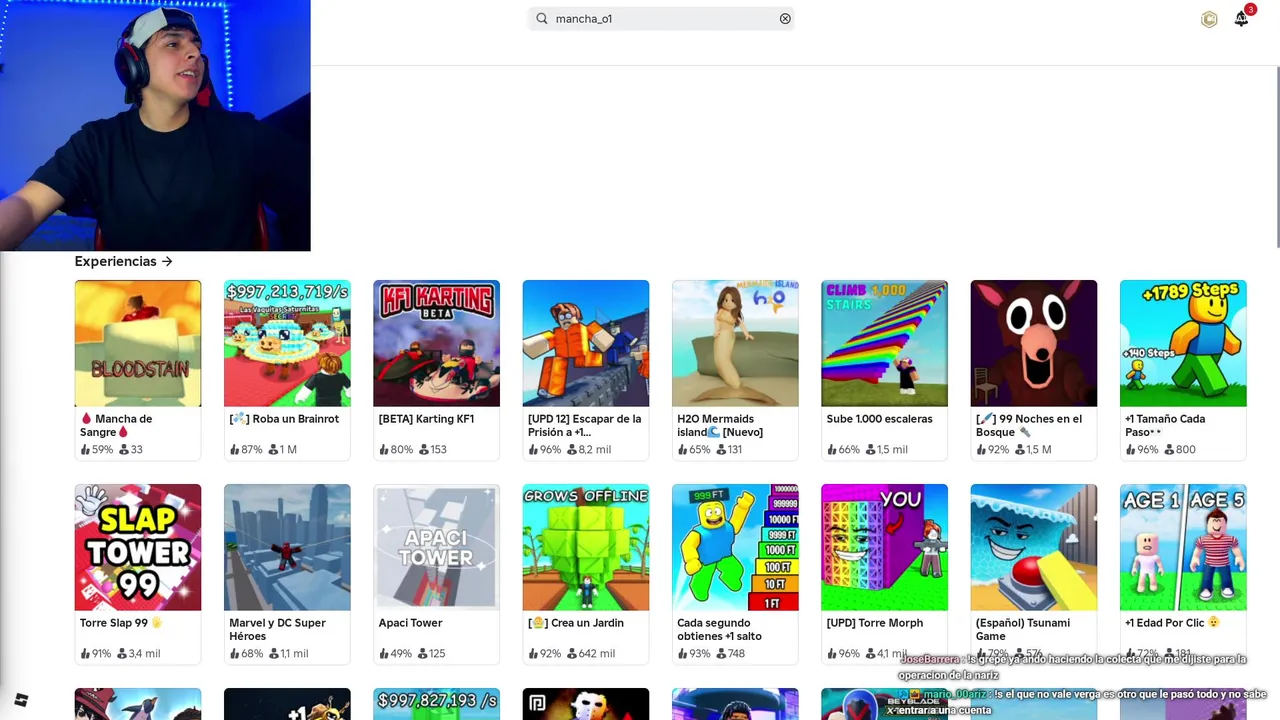
Task: Open the Crea un Jardín thumbnail
Action: [x=586, y=547]
